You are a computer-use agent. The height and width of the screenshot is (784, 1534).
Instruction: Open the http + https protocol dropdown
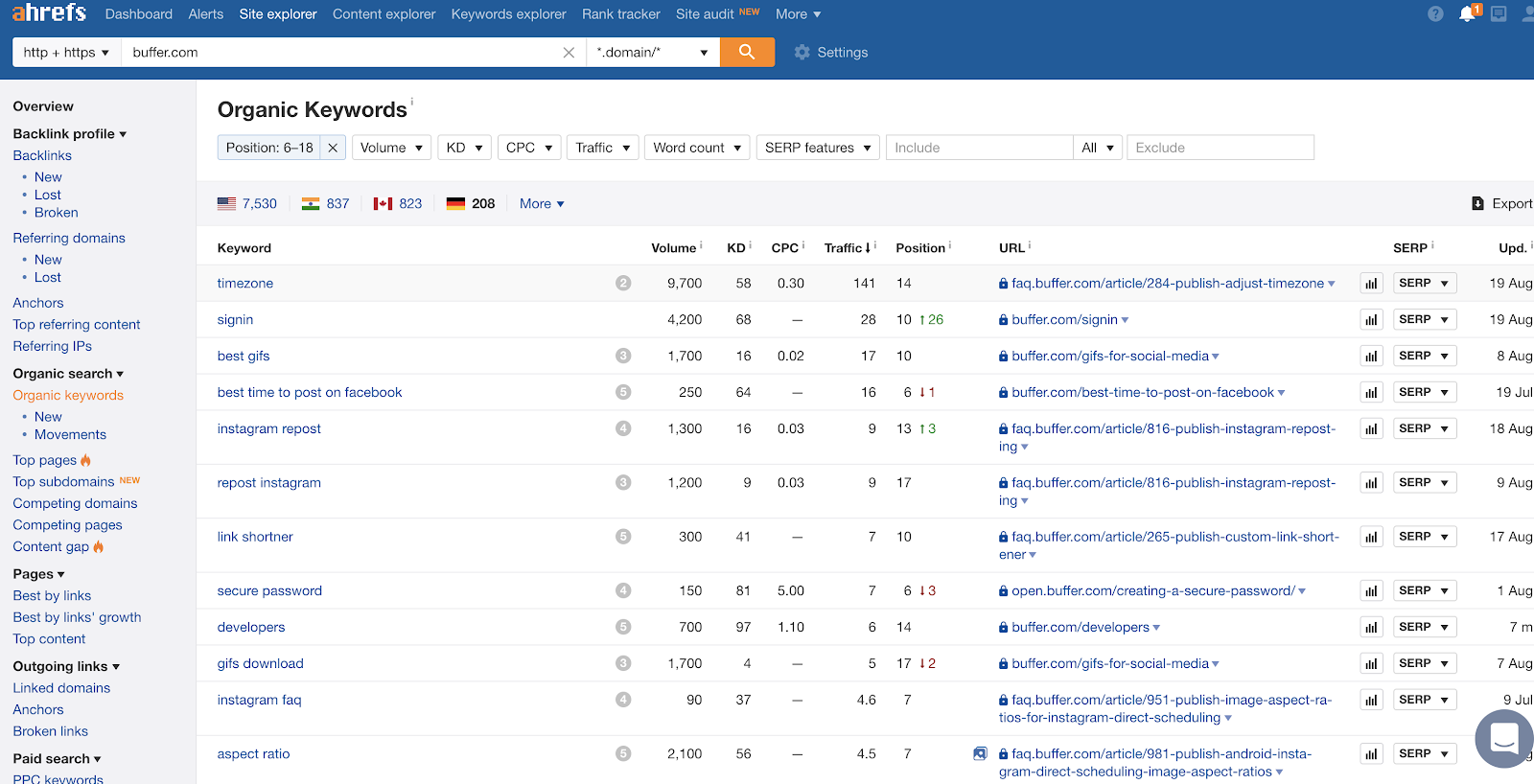point(66,53)
